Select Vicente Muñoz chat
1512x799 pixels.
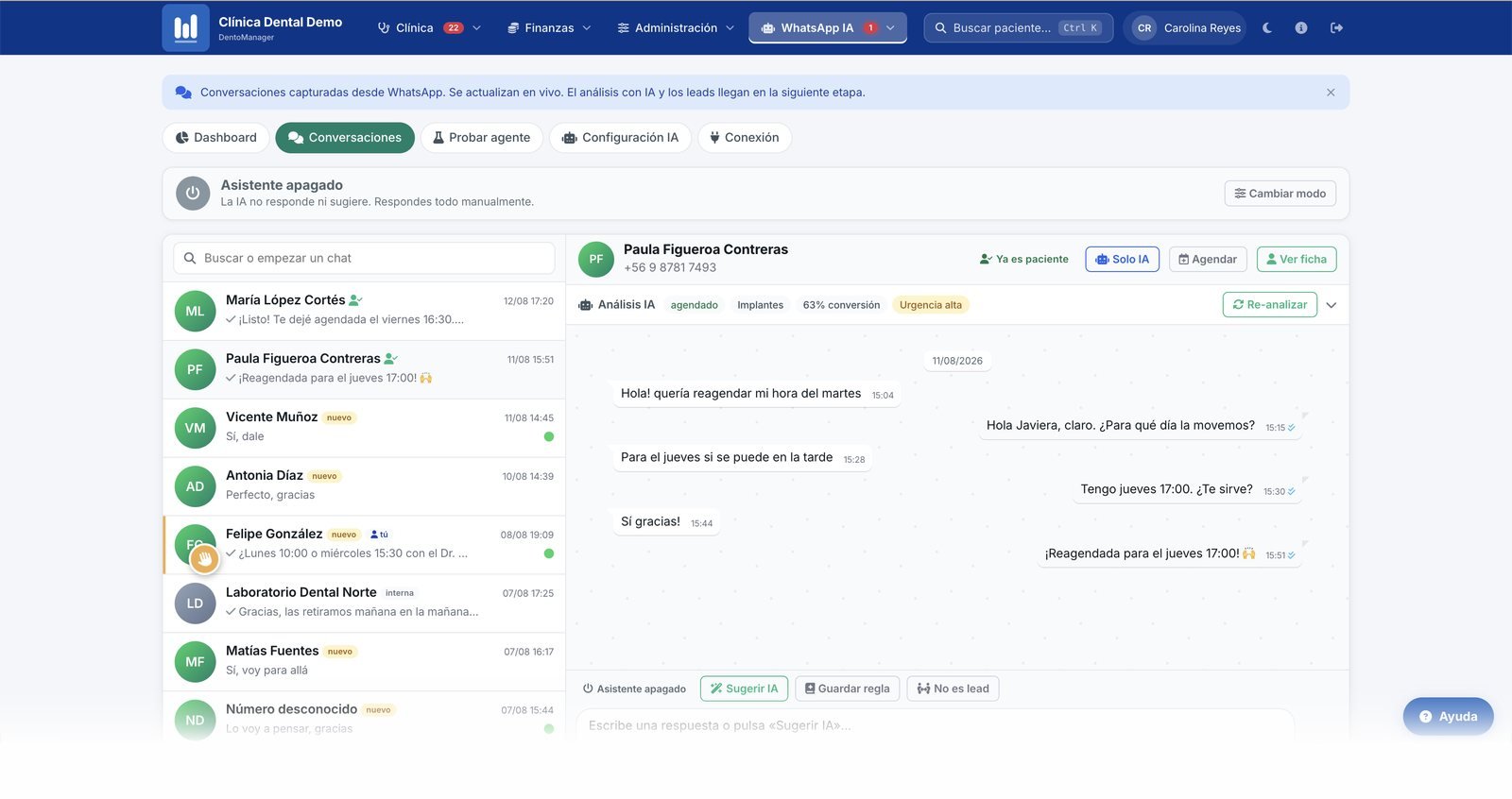364,428
